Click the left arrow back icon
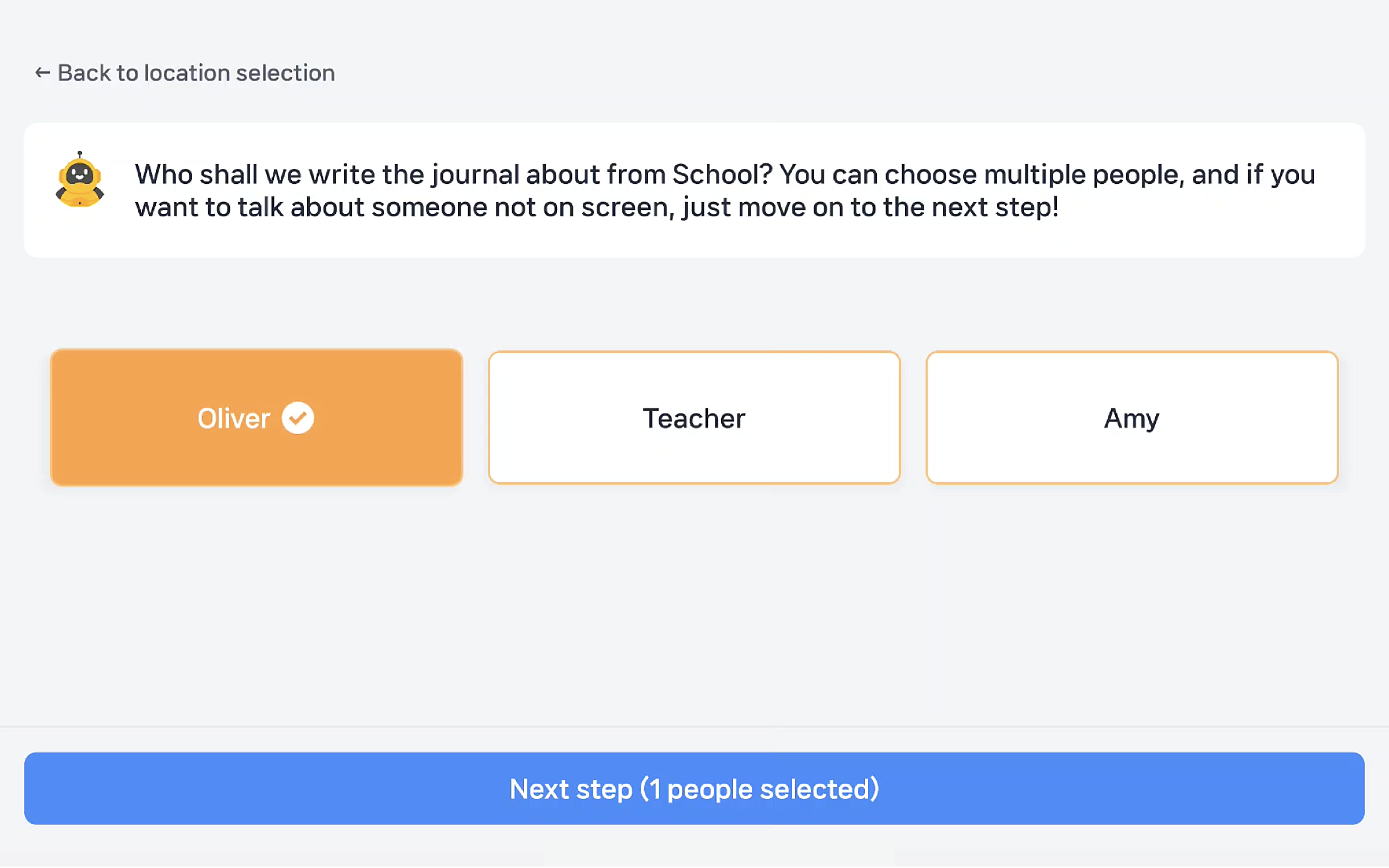This screenshot has height=868, width=1389. 43,73
